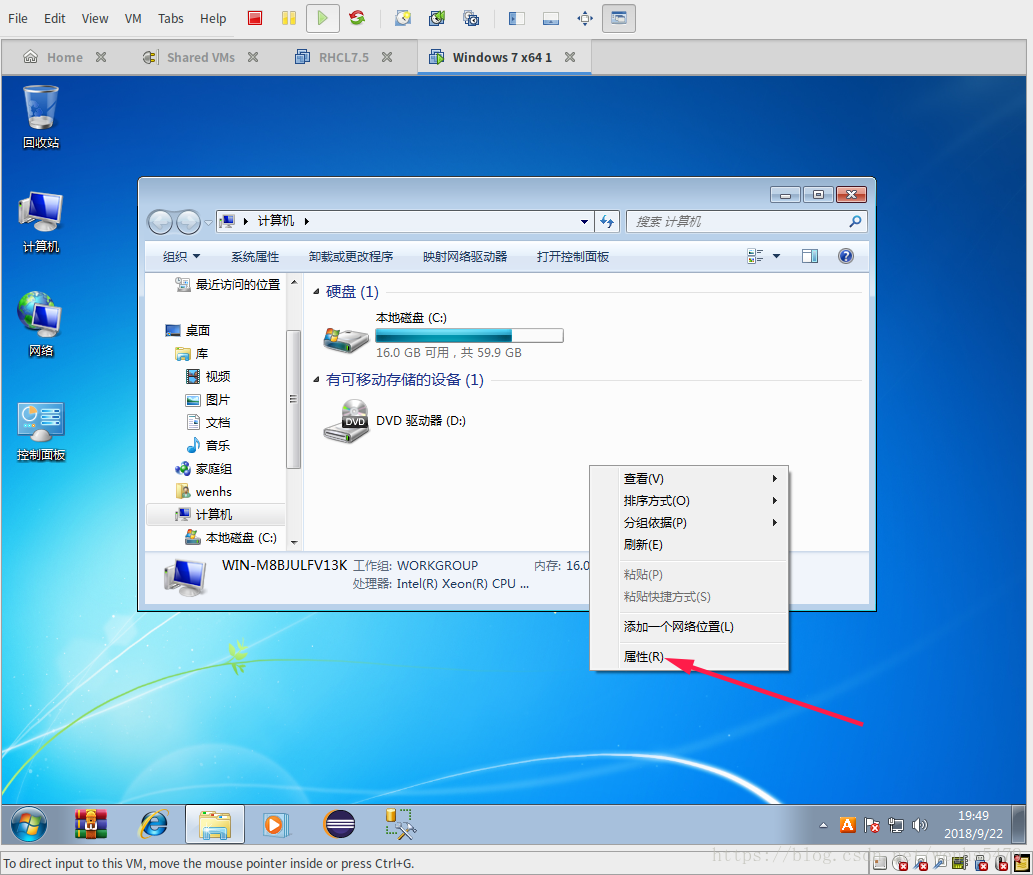Screen dimensions: 1033x875
Task: Select the DVD 驱动器 (D:) item
Action: [x=395, y=421]
